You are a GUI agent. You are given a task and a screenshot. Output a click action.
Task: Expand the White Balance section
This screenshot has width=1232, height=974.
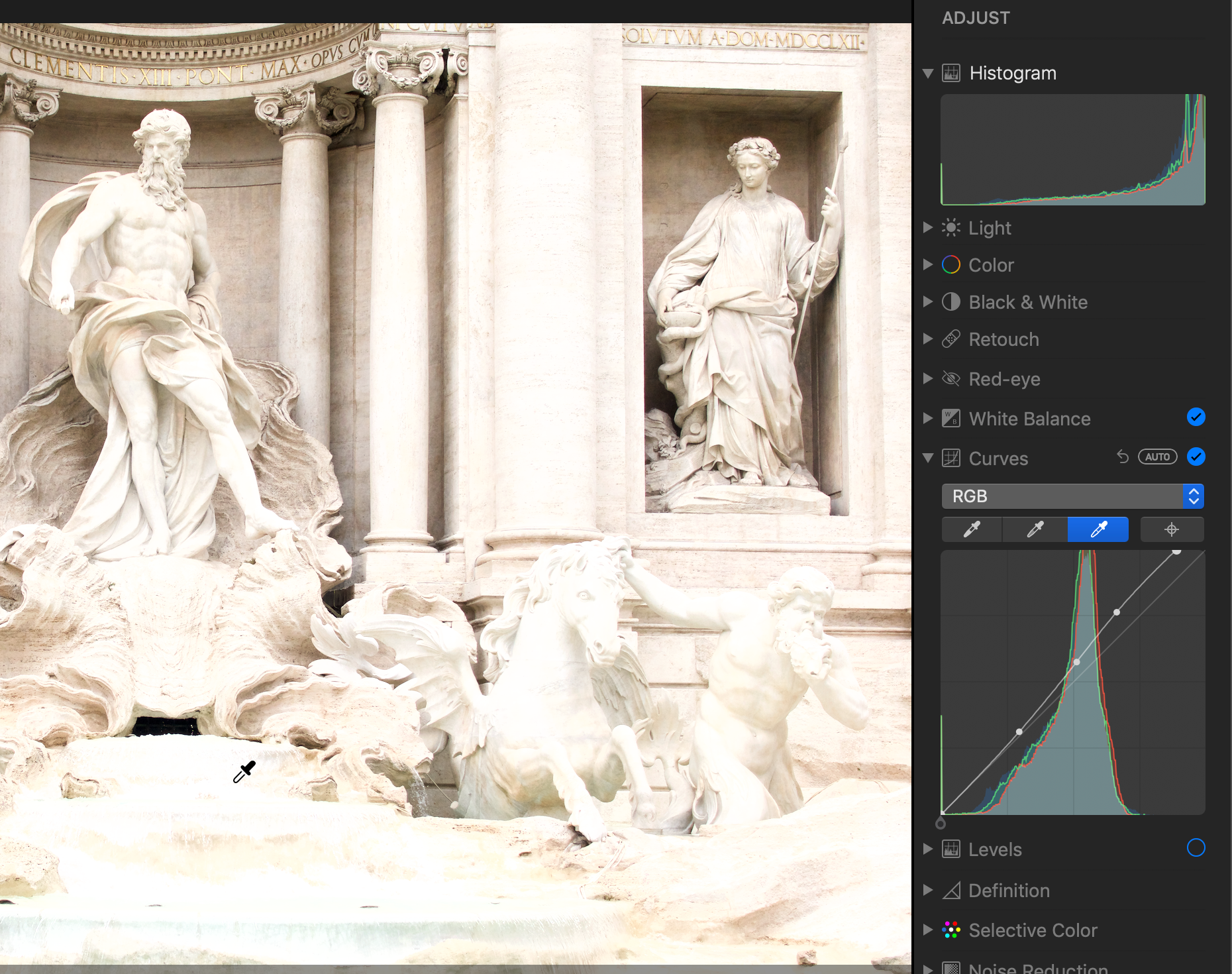[928, 418]
